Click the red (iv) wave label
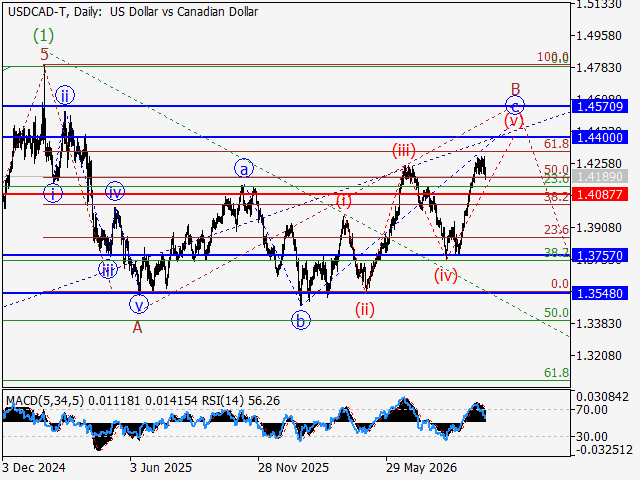Image resolution: width=640 pixels, height=480 pixels. 445,276
